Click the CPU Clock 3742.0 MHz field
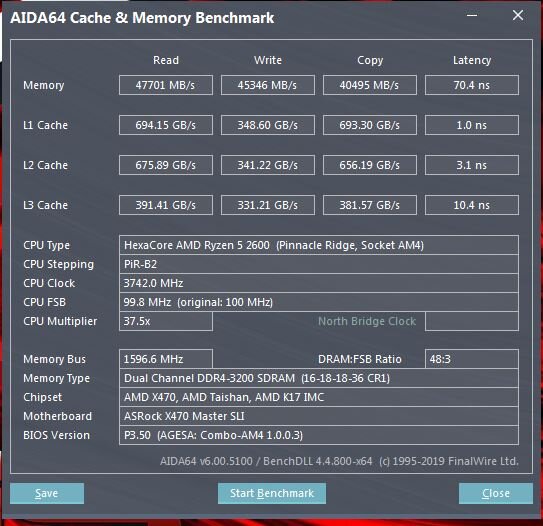The image size is (543, 526). (x=319, y=283)
